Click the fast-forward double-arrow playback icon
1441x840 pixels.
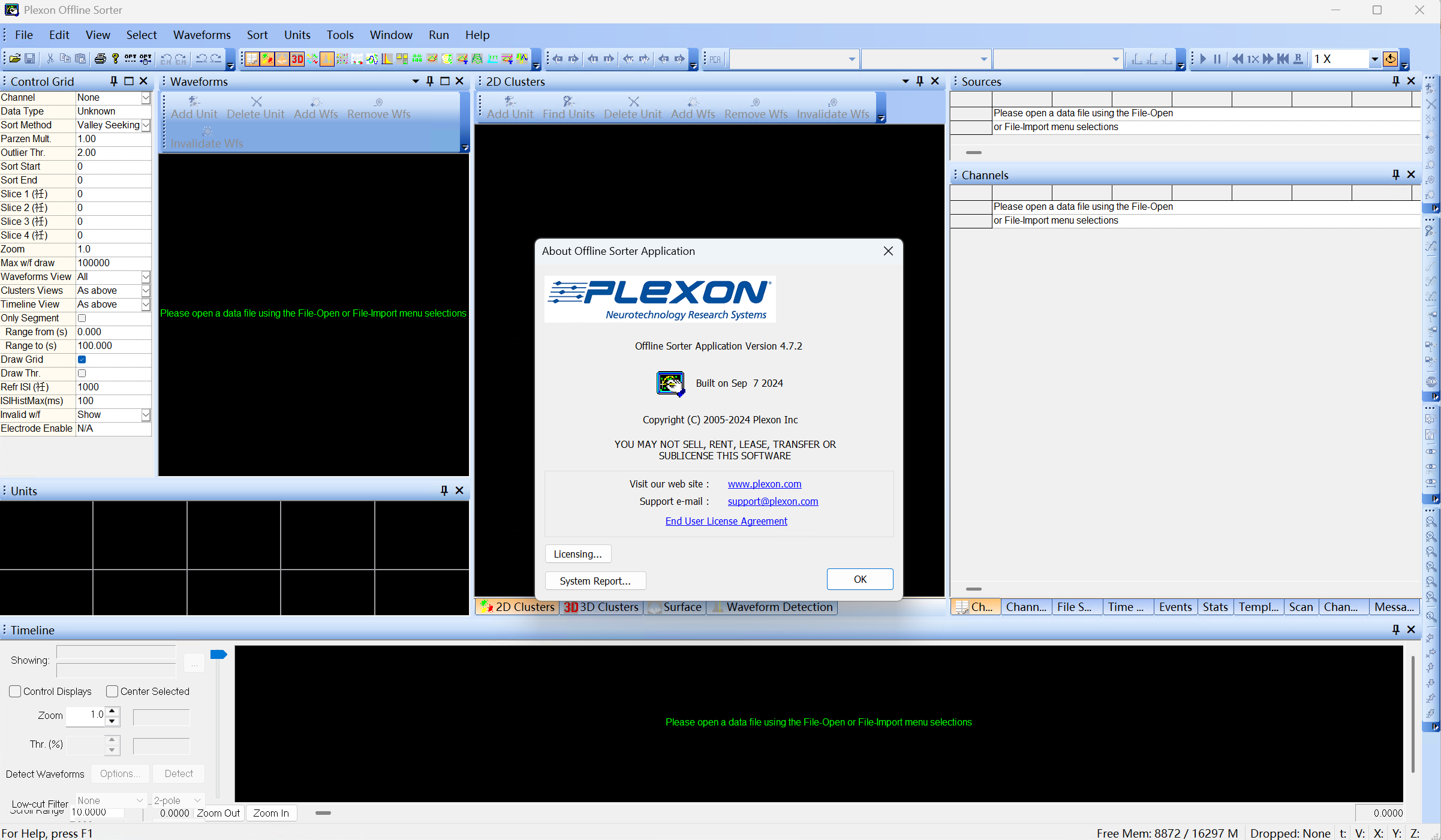pyautogui.click(x=1268, y=59)
